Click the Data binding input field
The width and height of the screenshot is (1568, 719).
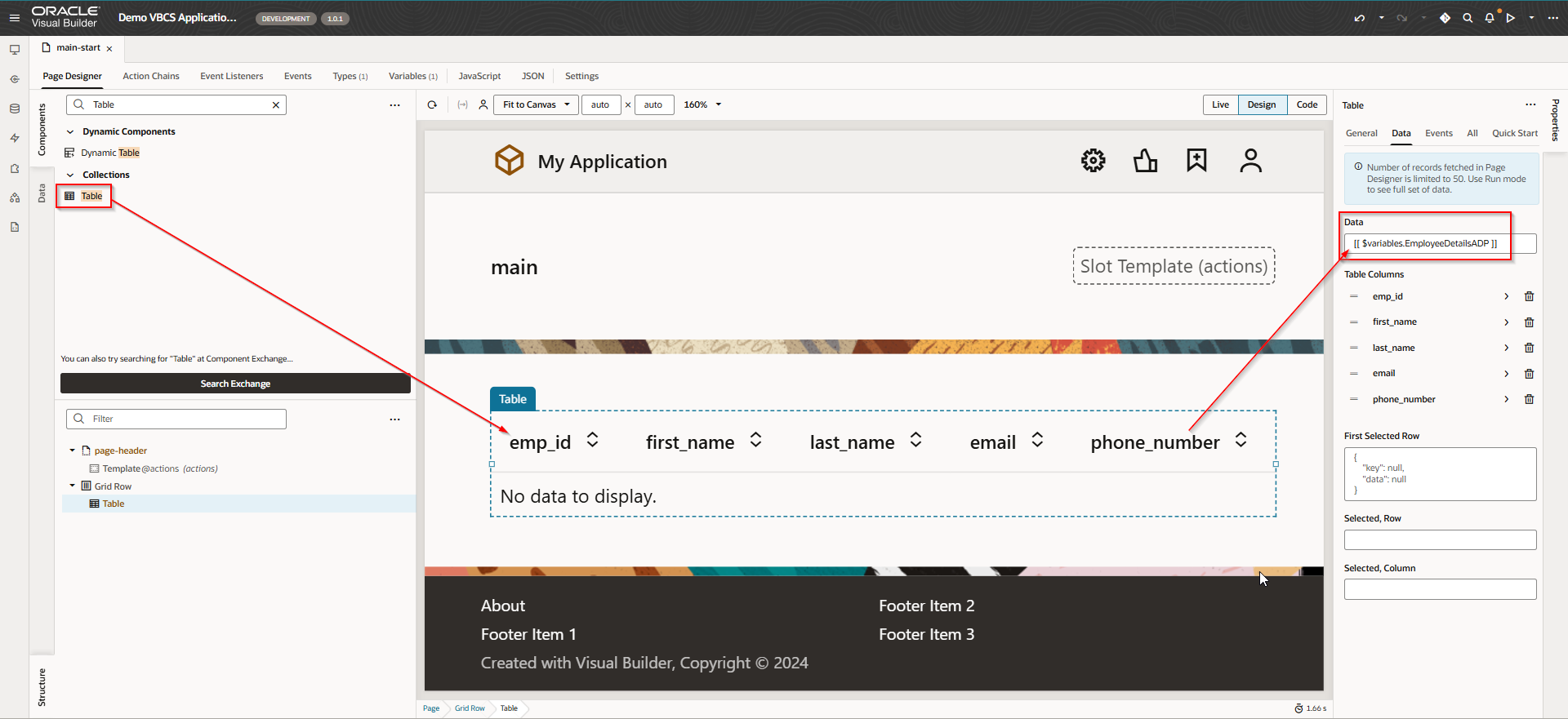(x=1440, y=244)
